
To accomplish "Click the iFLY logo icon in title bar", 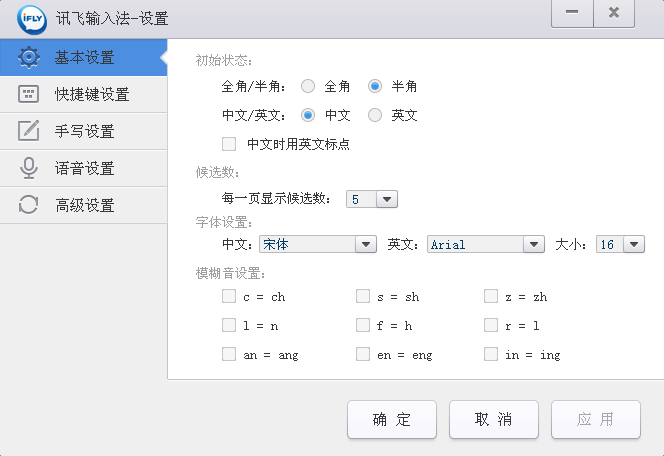I will (x=33, y=18).
